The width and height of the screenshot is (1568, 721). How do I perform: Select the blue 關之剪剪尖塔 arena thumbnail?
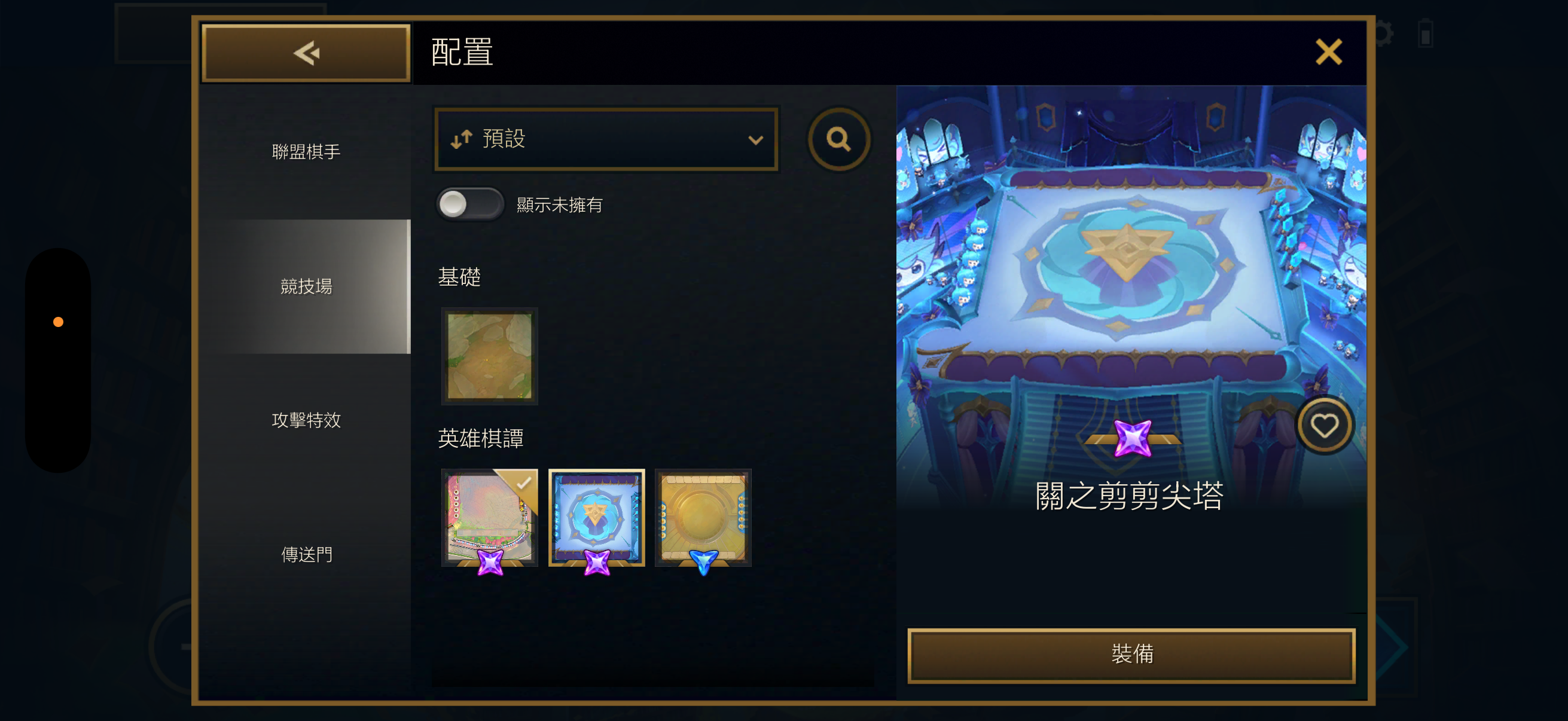[x=597, y=518]
